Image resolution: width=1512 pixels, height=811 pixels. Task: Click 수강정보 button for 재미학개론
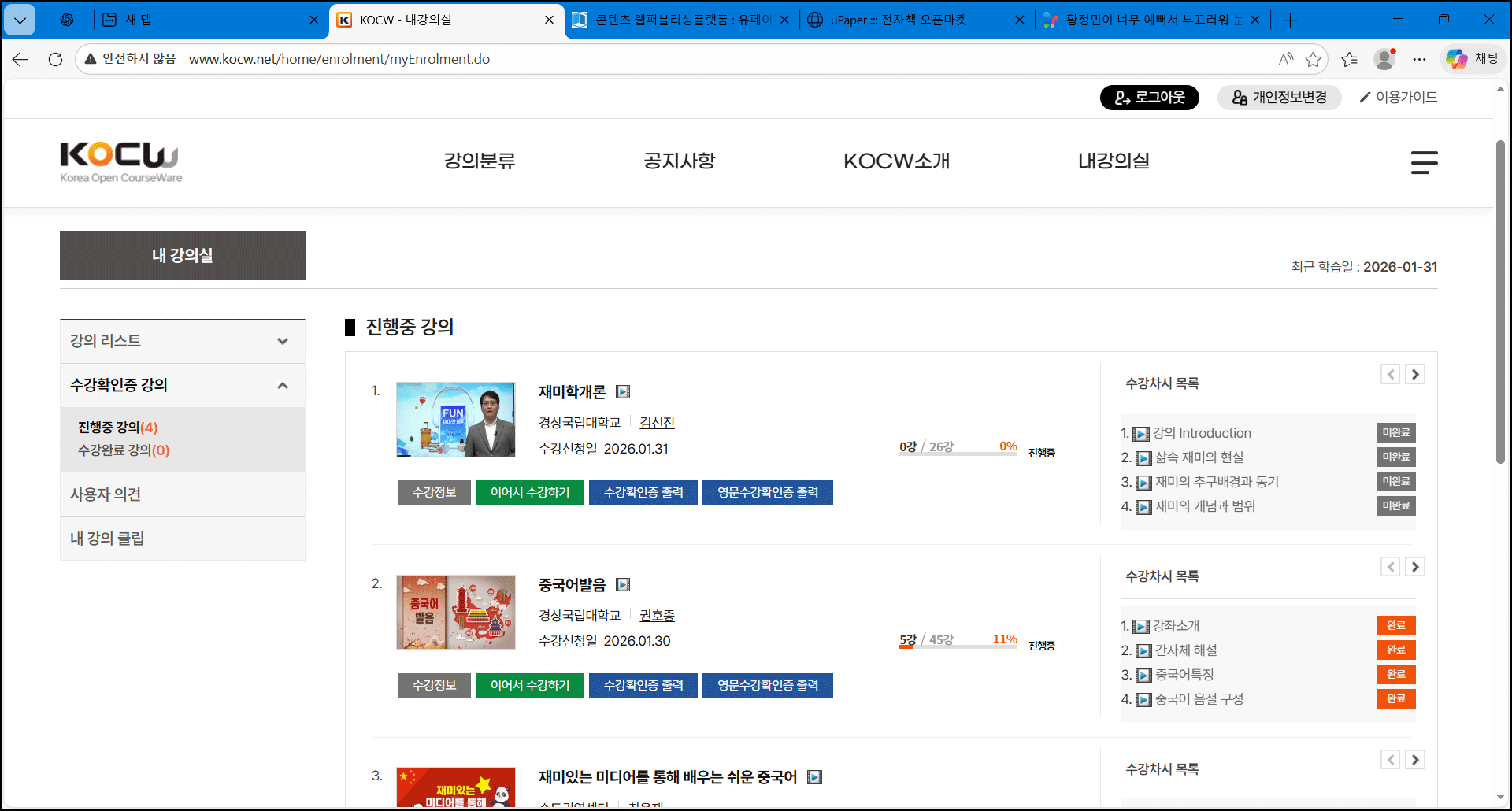[x=434, y=493]
